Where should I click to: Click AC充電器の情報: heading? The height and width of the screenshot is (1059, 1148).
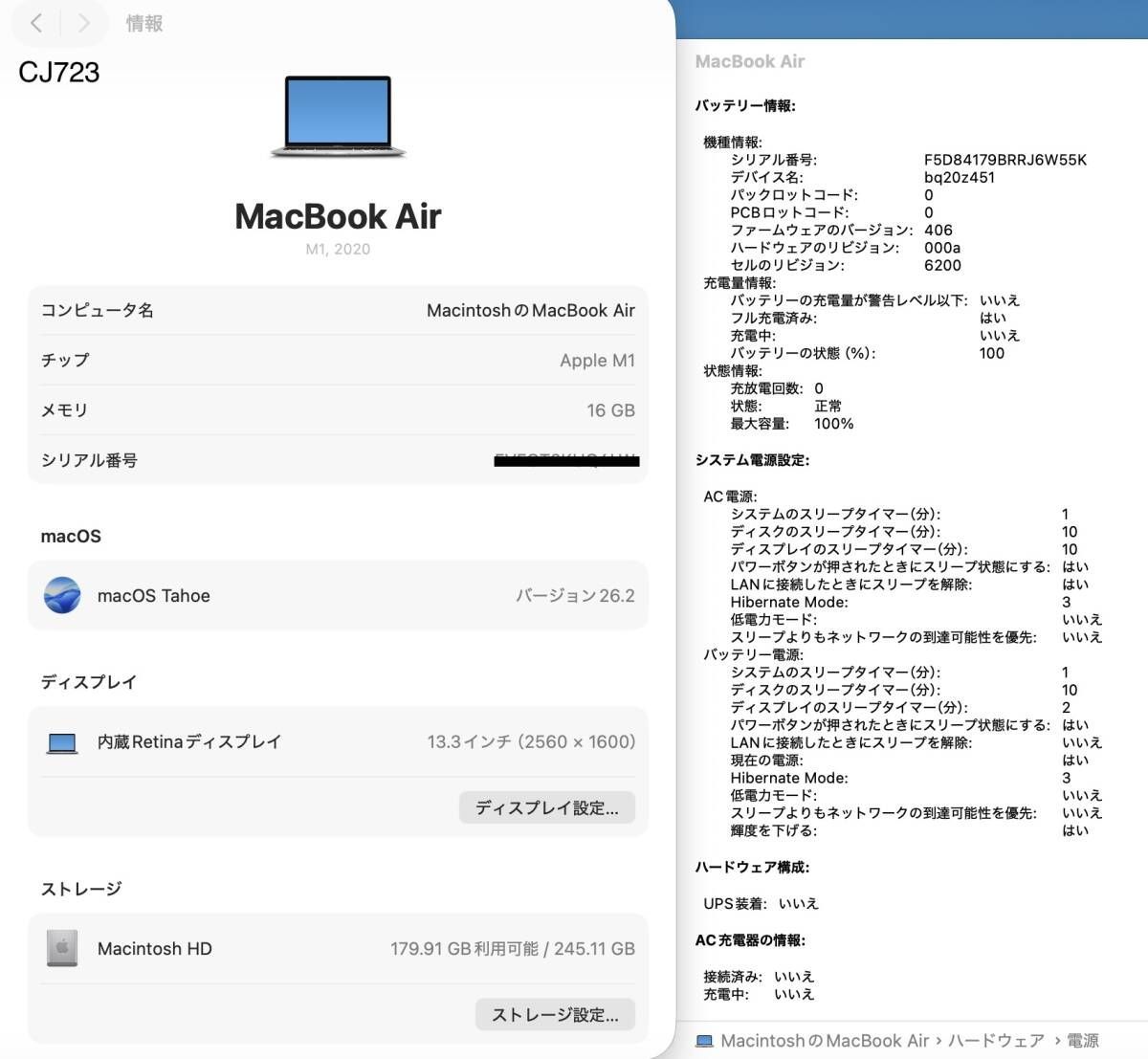pyautogui.click(x=750, y=940)
